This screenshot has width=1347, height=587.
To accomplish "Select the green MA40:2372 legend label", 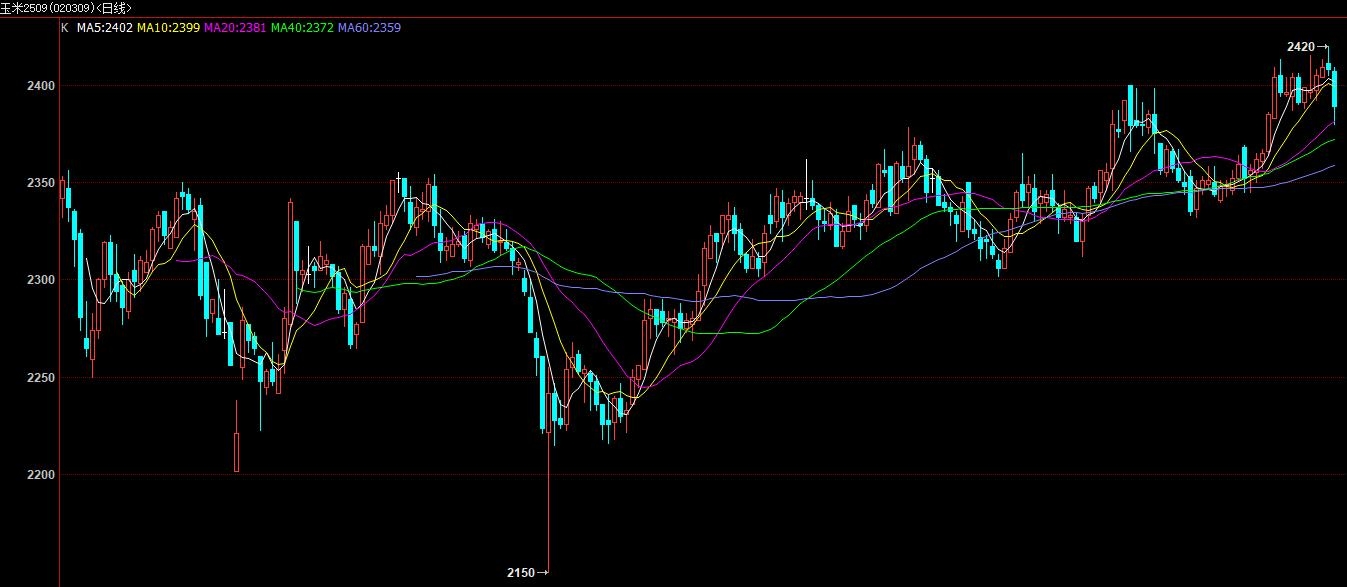I will click(x=302, y=28).
